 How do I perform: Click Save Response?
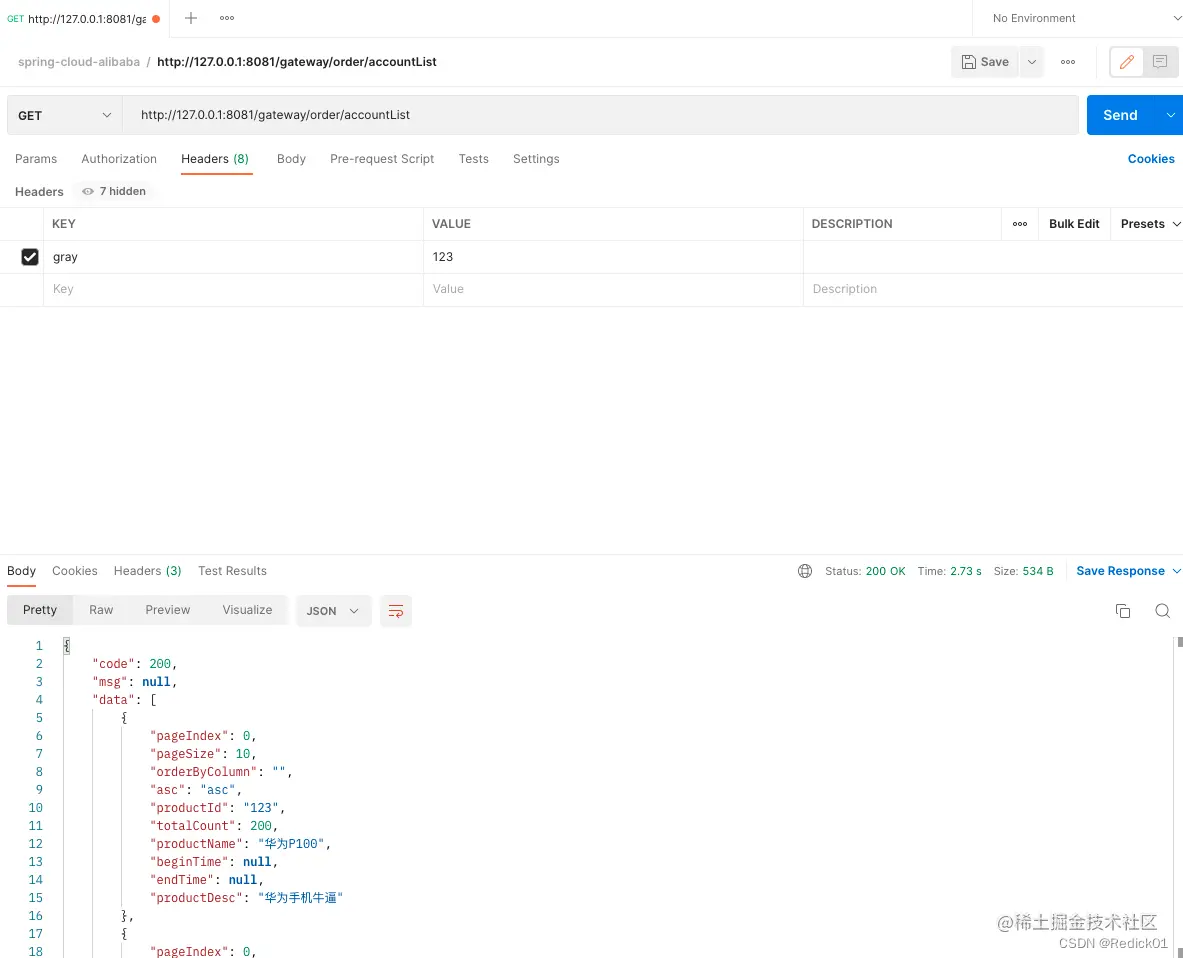tap(1120, 571)
